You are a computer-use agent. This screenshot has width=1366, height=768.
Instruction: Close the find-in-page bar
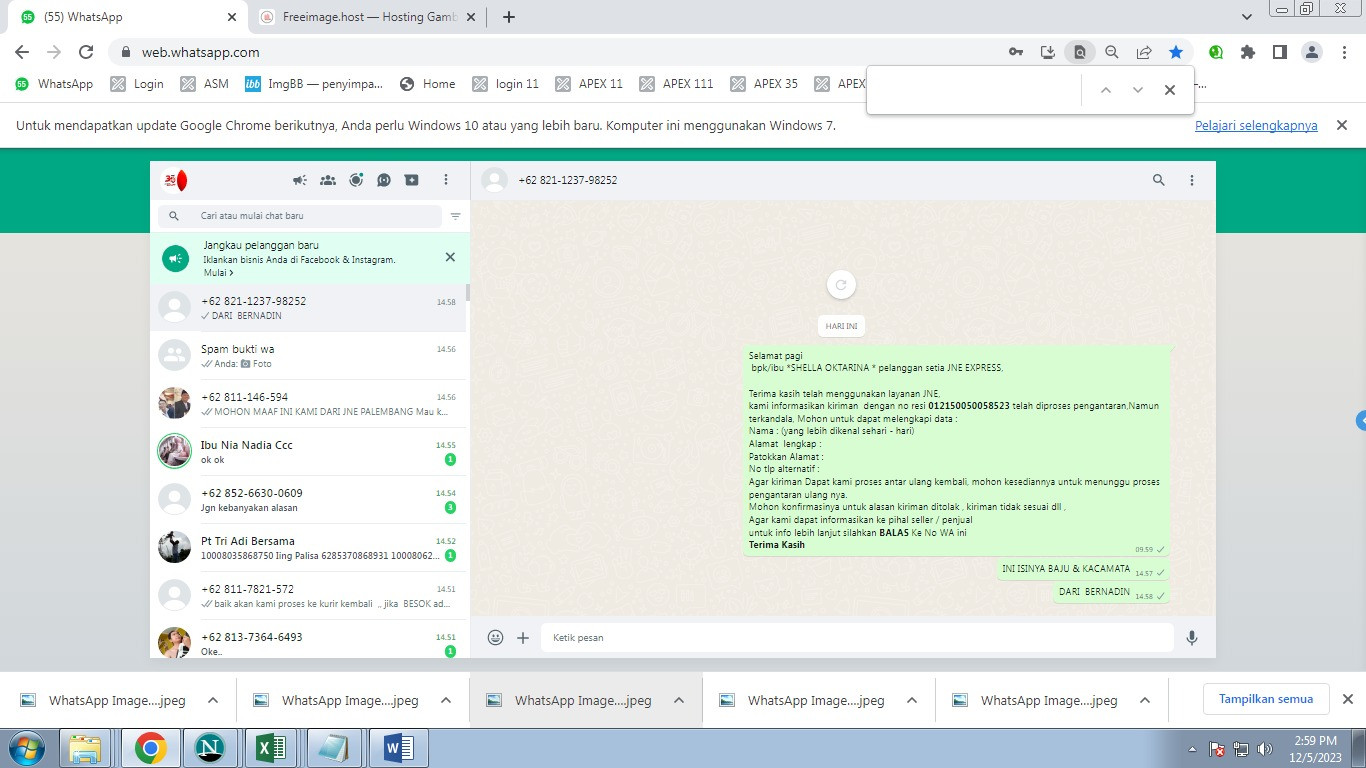point(1170,90)
